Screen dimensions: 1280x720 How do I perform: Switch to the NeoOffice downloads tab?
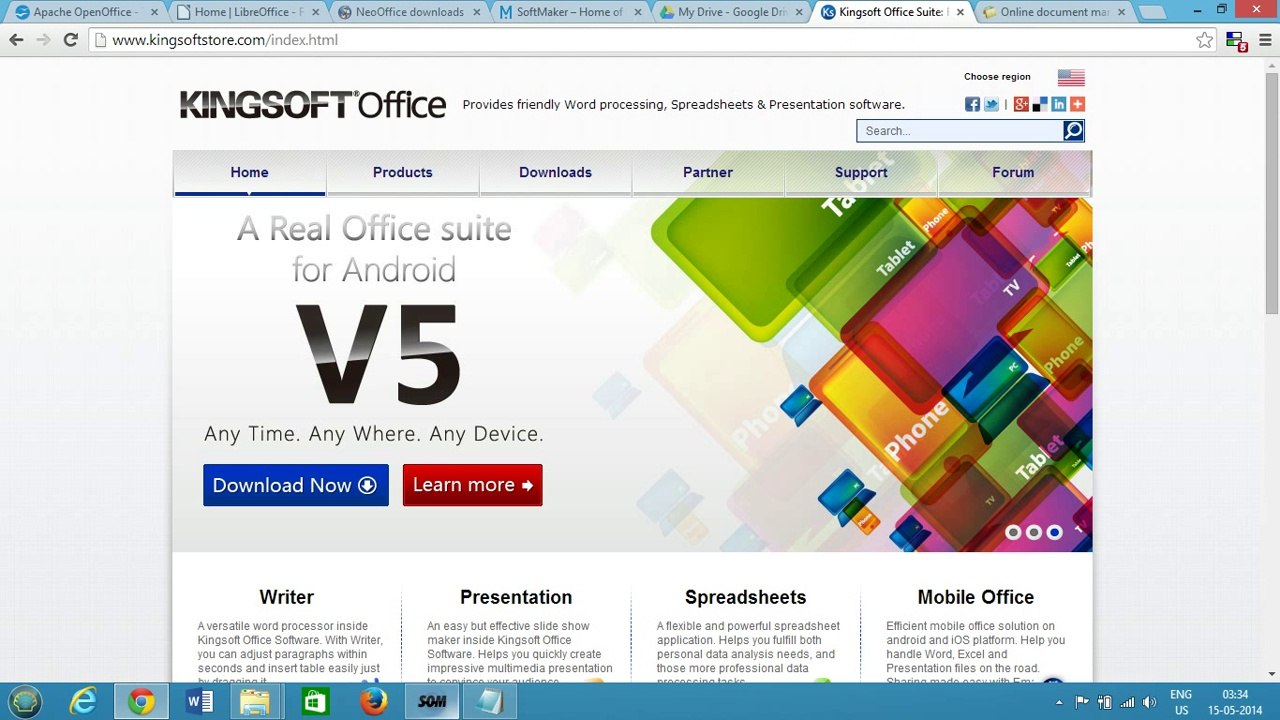(x=408, y=12)
